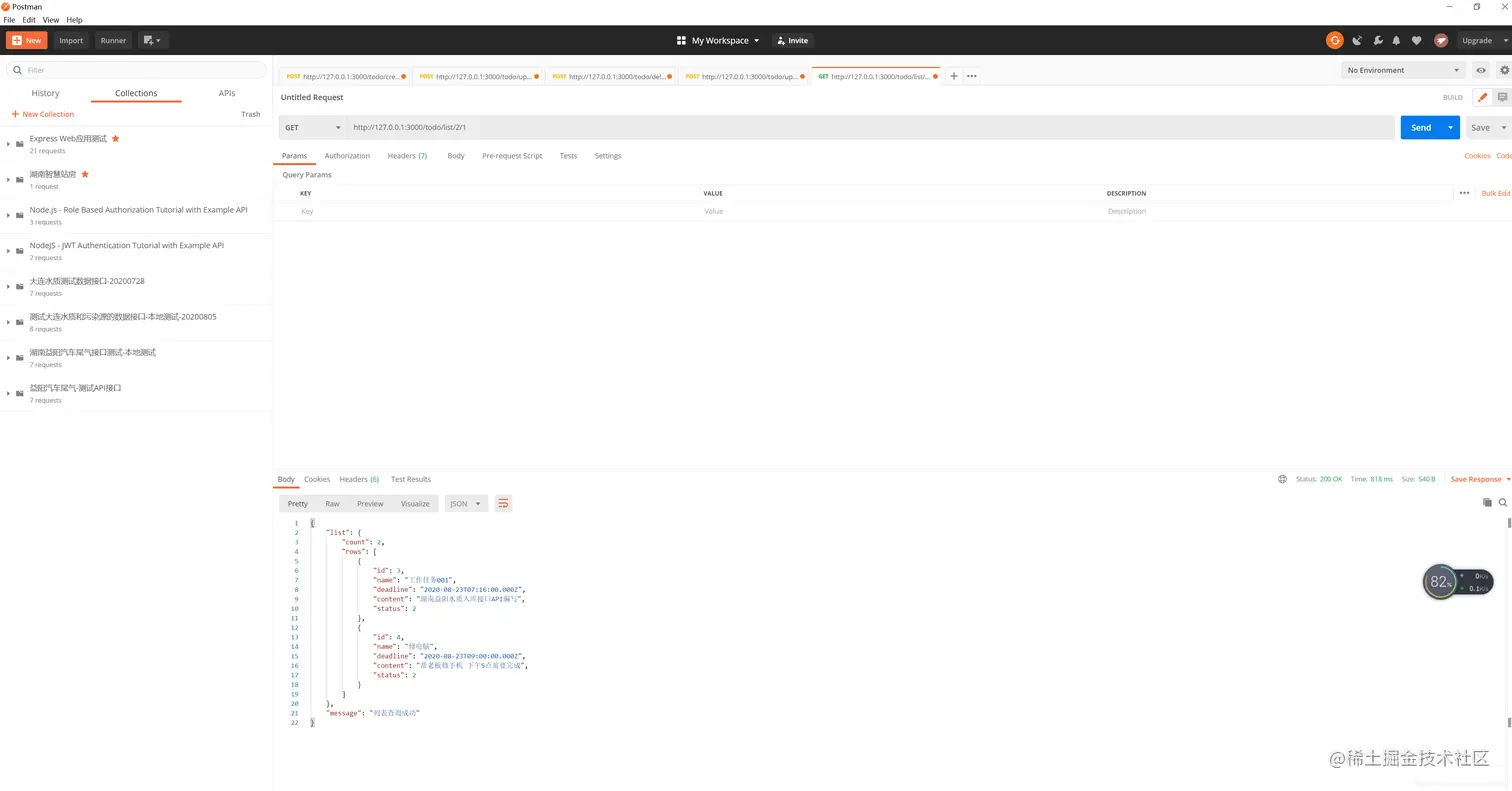Image resolution: width=1512 pixels, height=791 pixels.
Task: Open the Pre-request Script tab
Action: click(x=512, y=156)
